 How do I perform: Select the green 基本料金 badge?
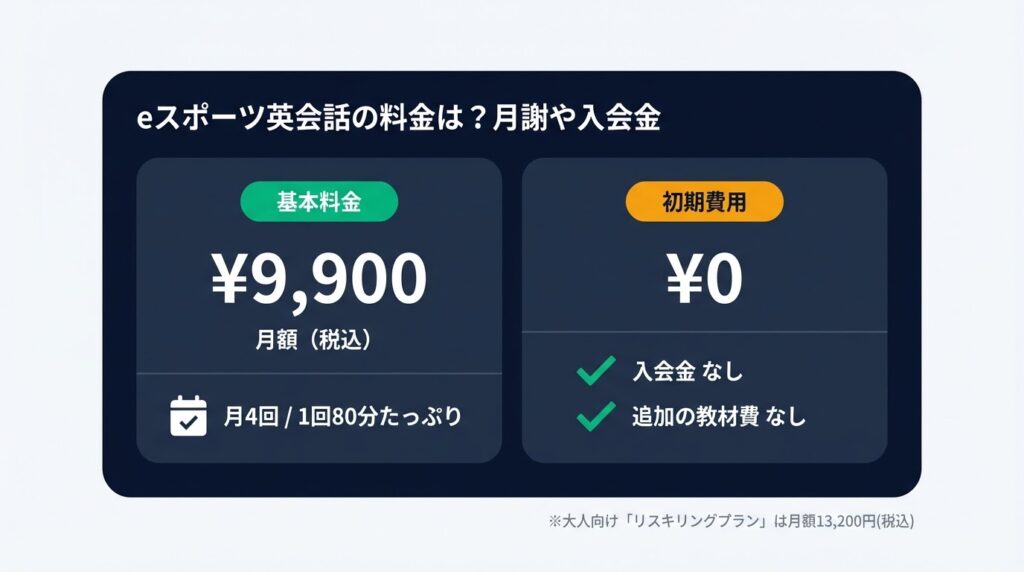(319, 203)
